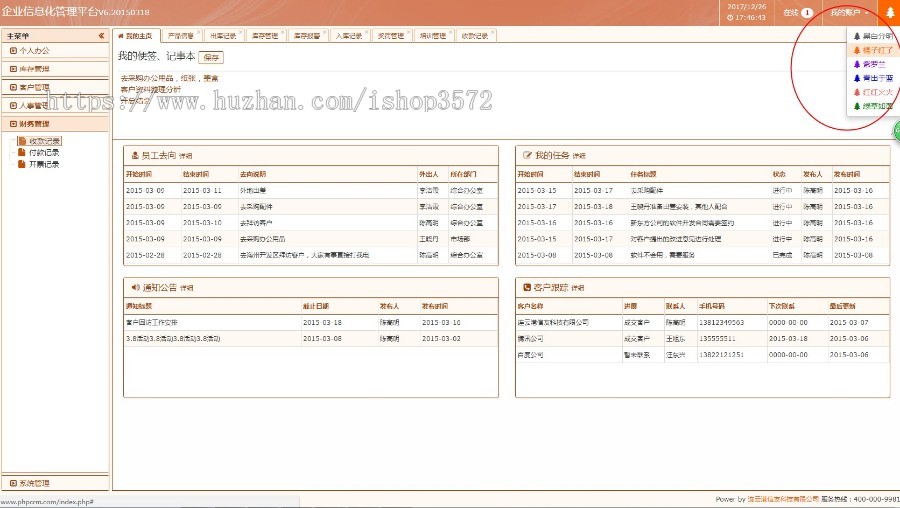Open the 我的账户 account dropdown
This screenshot has height=508, width=900.
(x=849, y=13)
